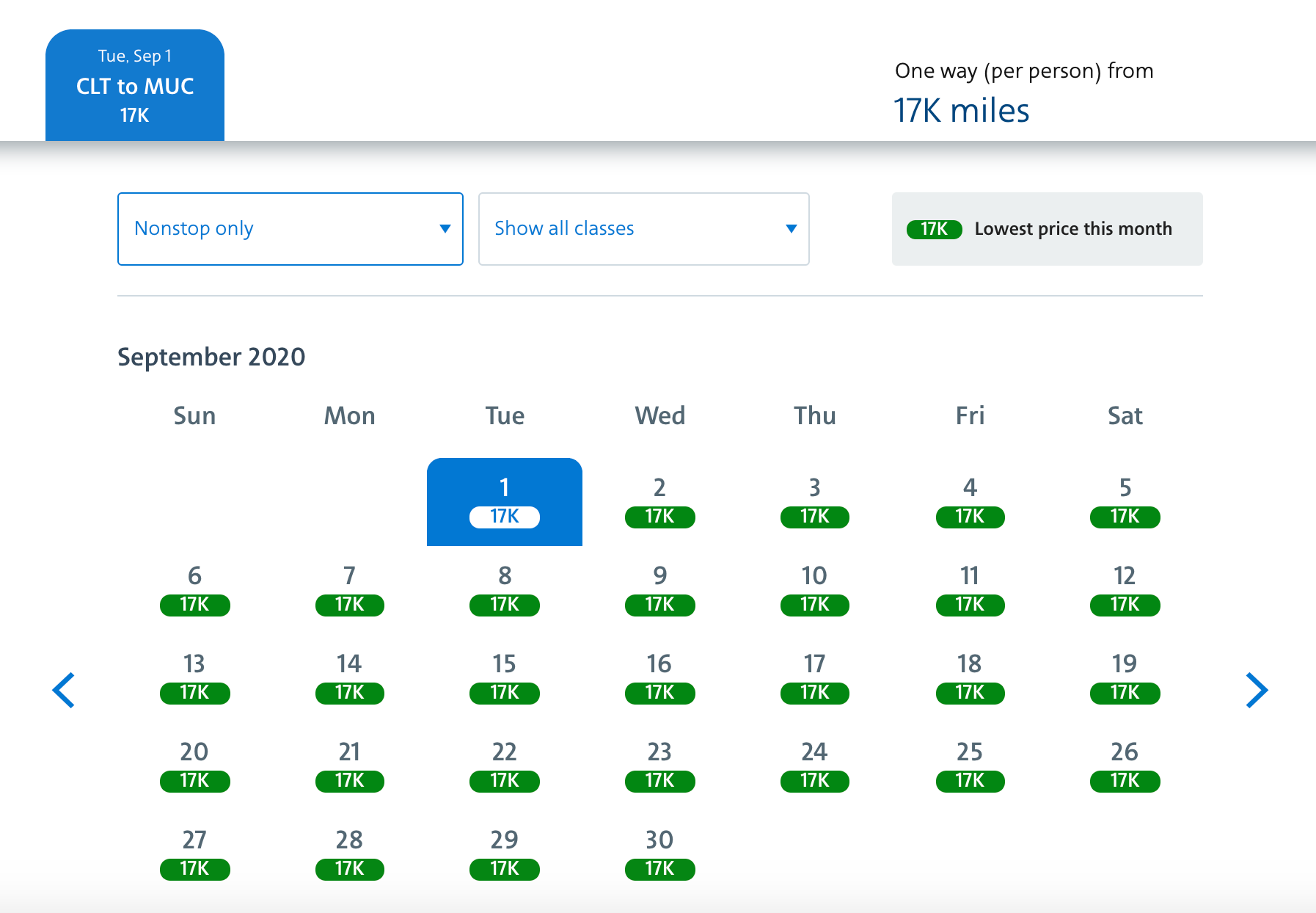Open the Nonstop only dropdown
This screenshot has height=913, width=1316.
[x=290, y=229]
